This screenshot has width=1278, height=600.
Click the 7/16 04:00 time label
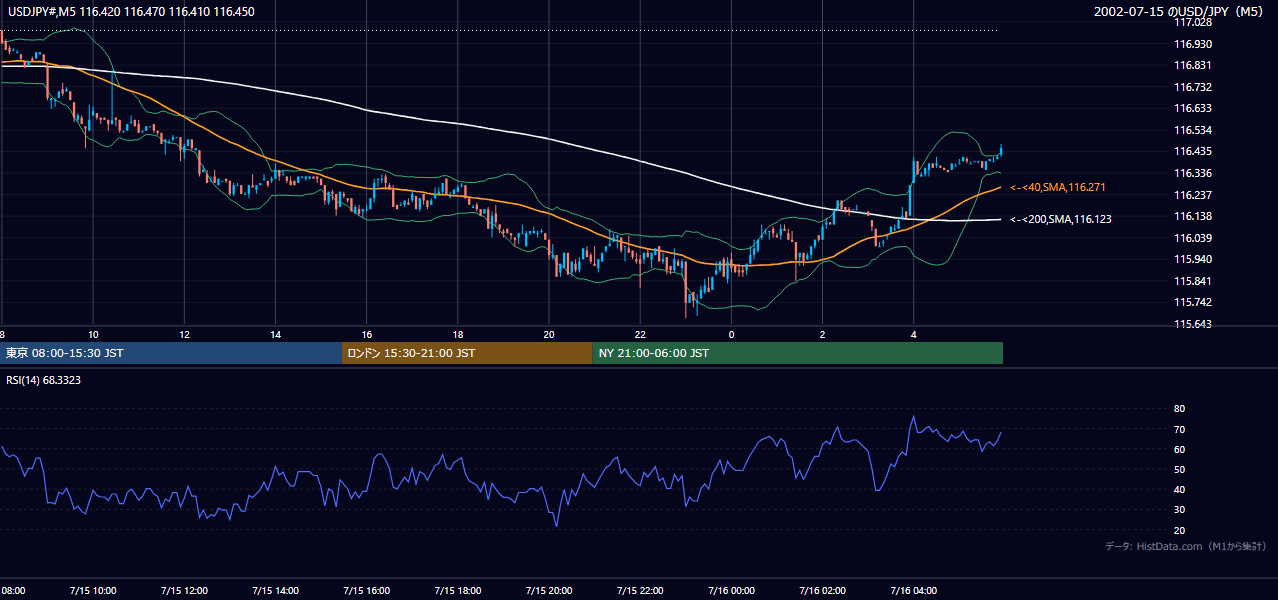click(x=914, y=590)
